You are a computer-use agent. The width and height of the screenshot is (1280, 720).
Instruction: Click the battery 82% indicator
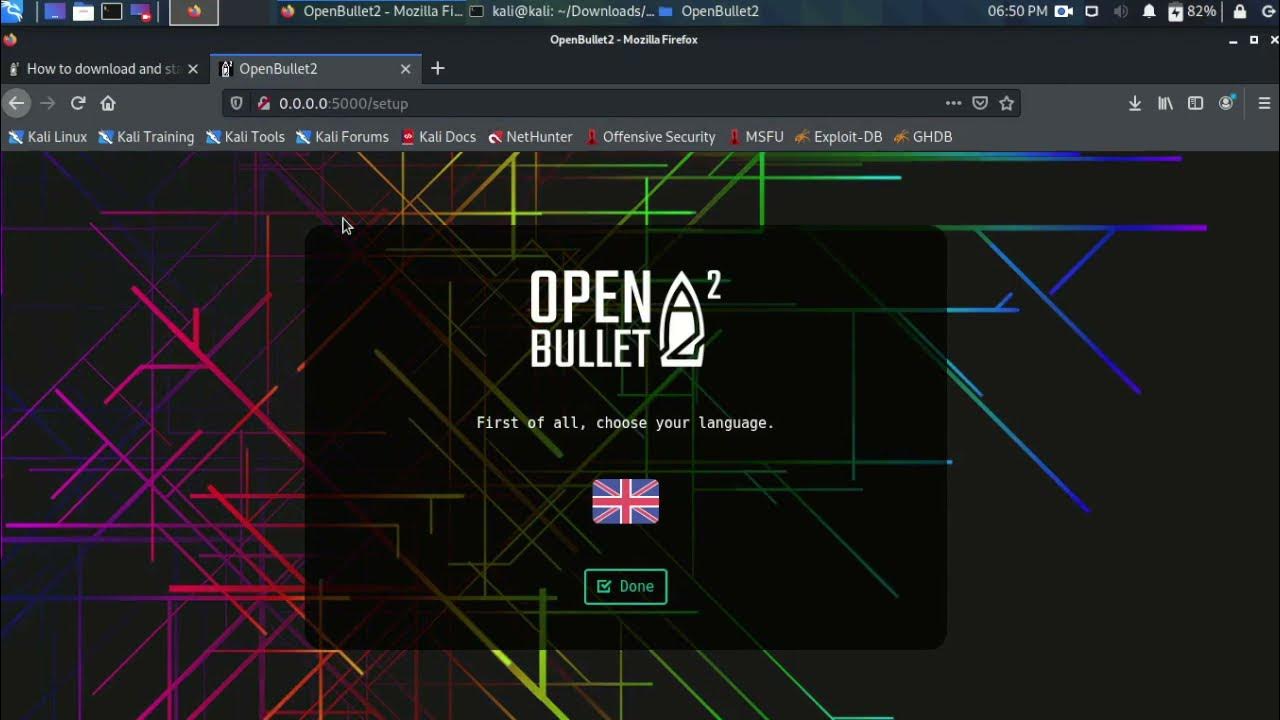(x=1192, y=11)
